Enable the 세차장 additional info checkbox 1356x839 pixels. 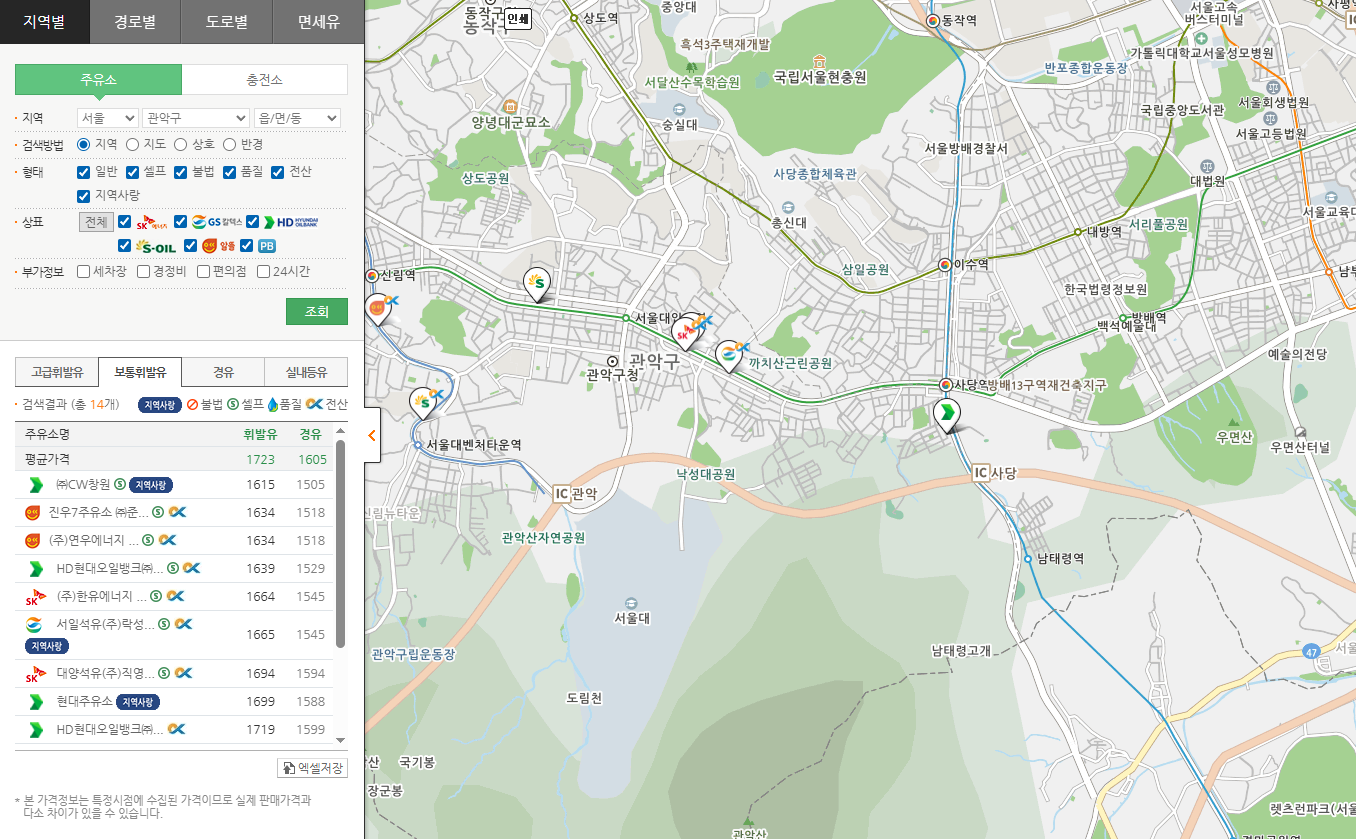[x=85, y=271]
